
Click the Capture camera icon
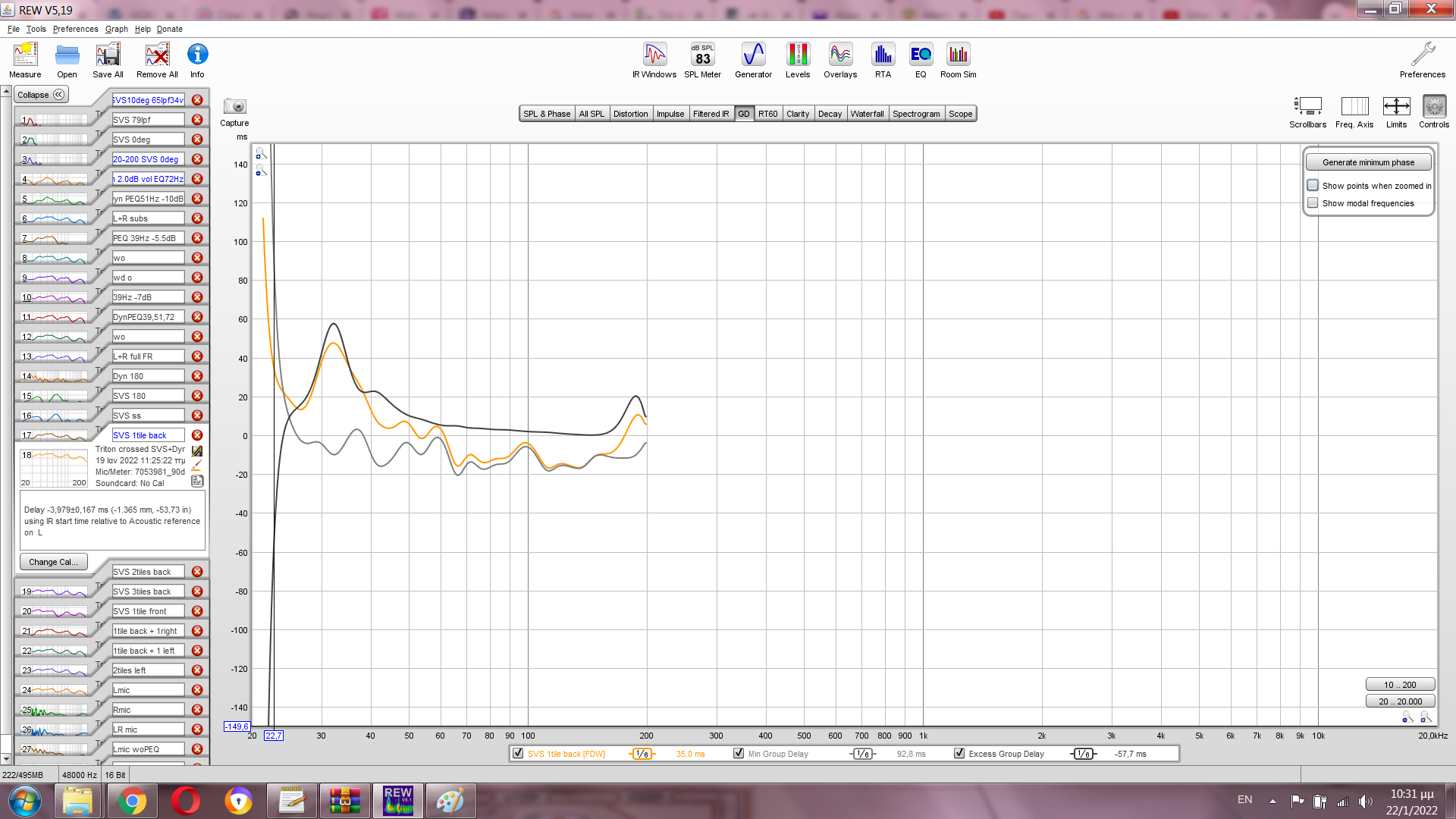click(234, 107)
